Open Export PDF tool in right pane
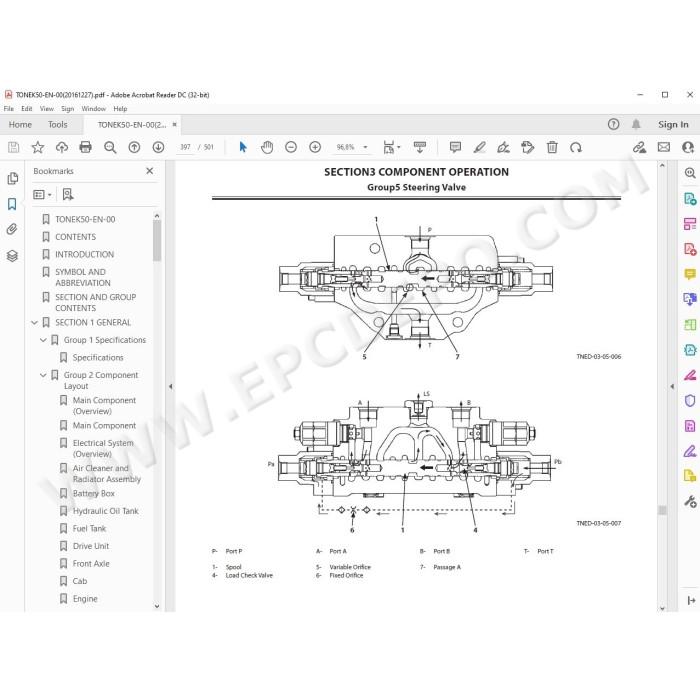Viewport: 700px width, 700px height. (690, 199)
